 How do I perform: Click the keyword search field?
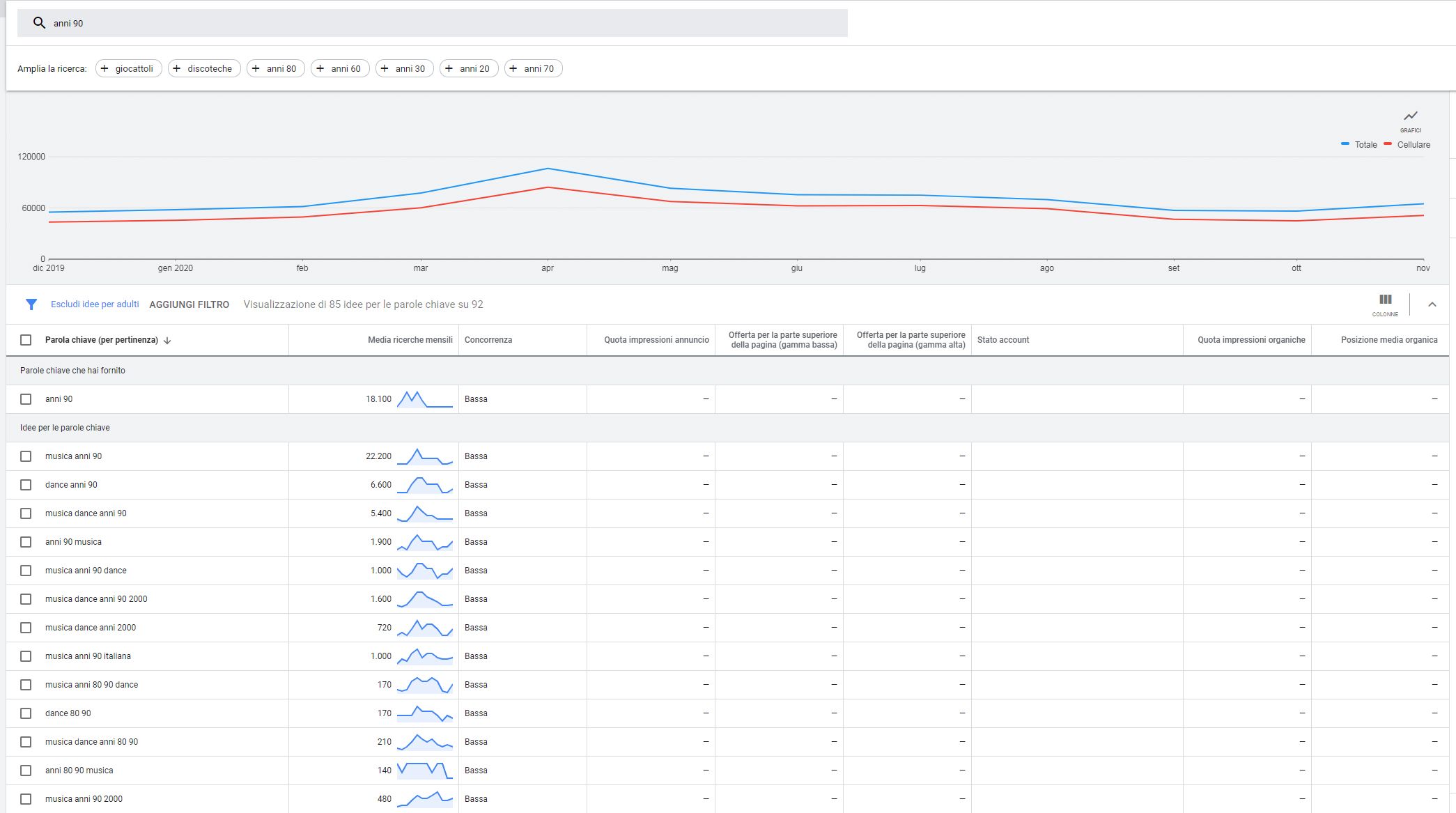tap(432, 23)
